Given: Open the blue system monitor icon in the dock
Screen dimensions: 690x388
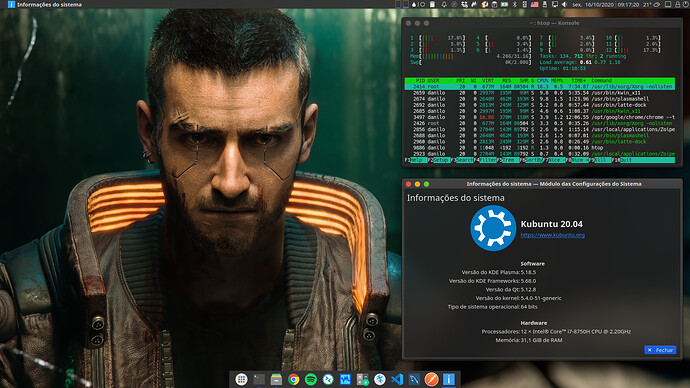Looking at the screenshot, I should click(345, 379).
